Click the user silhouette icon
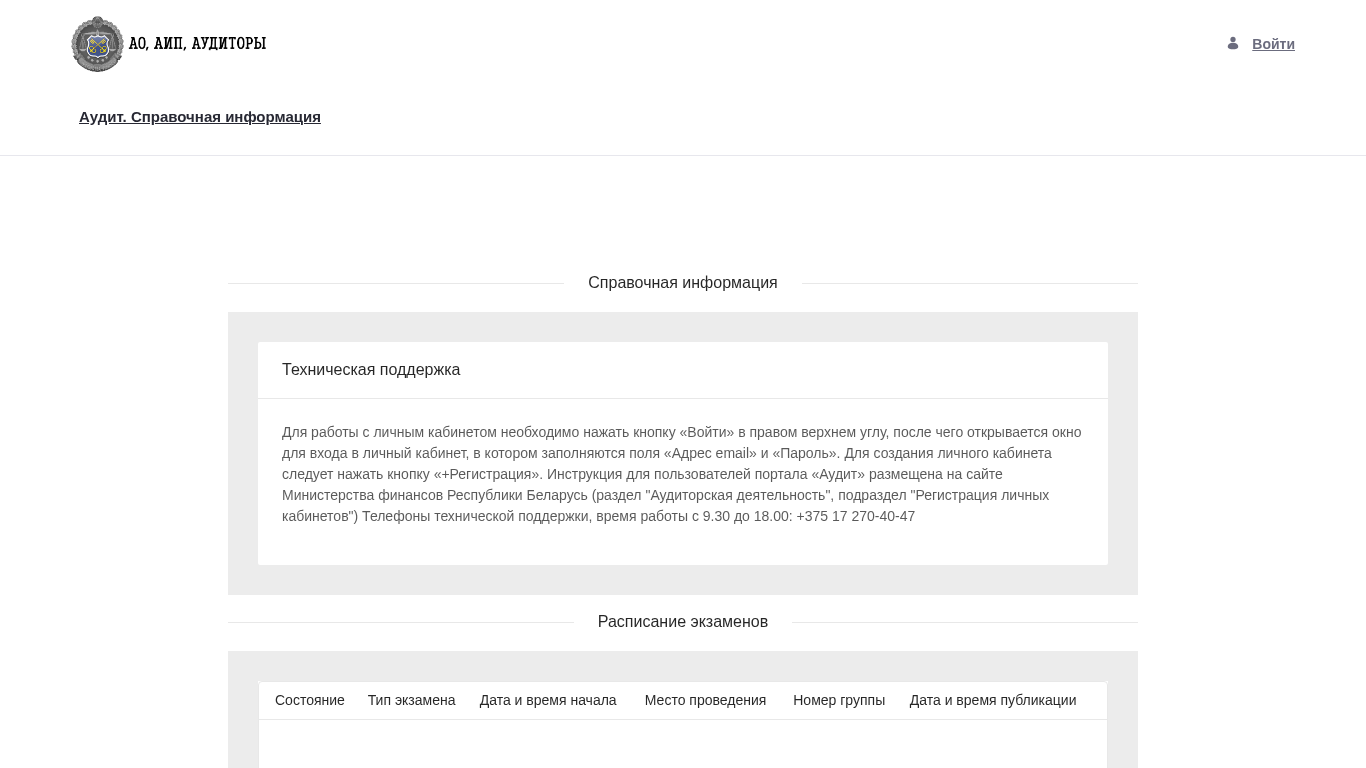1366x768 pixels. point(1233,44)
